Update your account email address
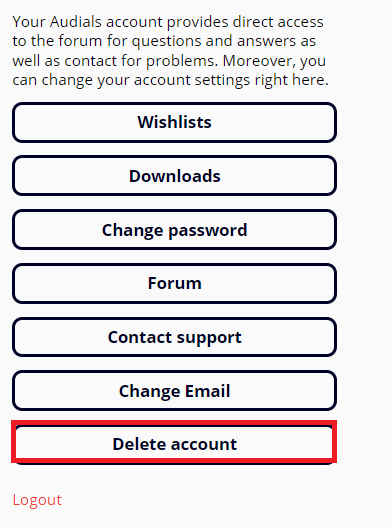Image resolution: width=392 pixels, height=528 pixels. [x=174, y=391]
